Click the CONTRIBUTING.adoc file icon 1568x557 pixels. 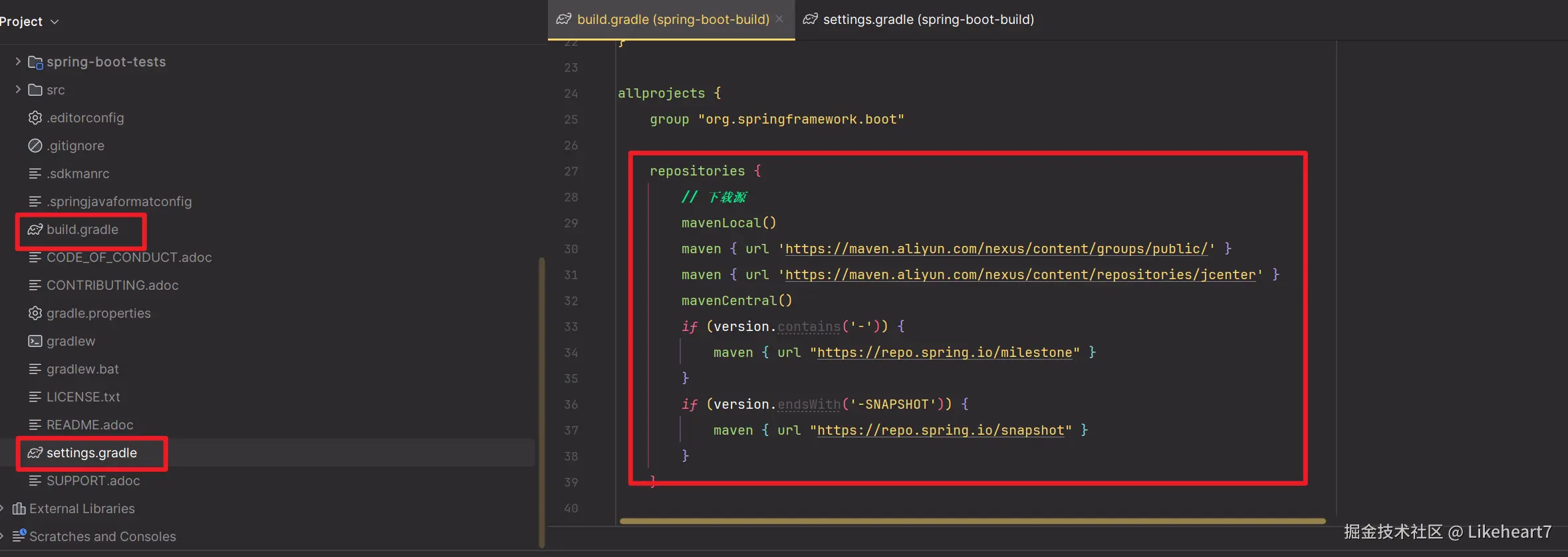[35, 285]
